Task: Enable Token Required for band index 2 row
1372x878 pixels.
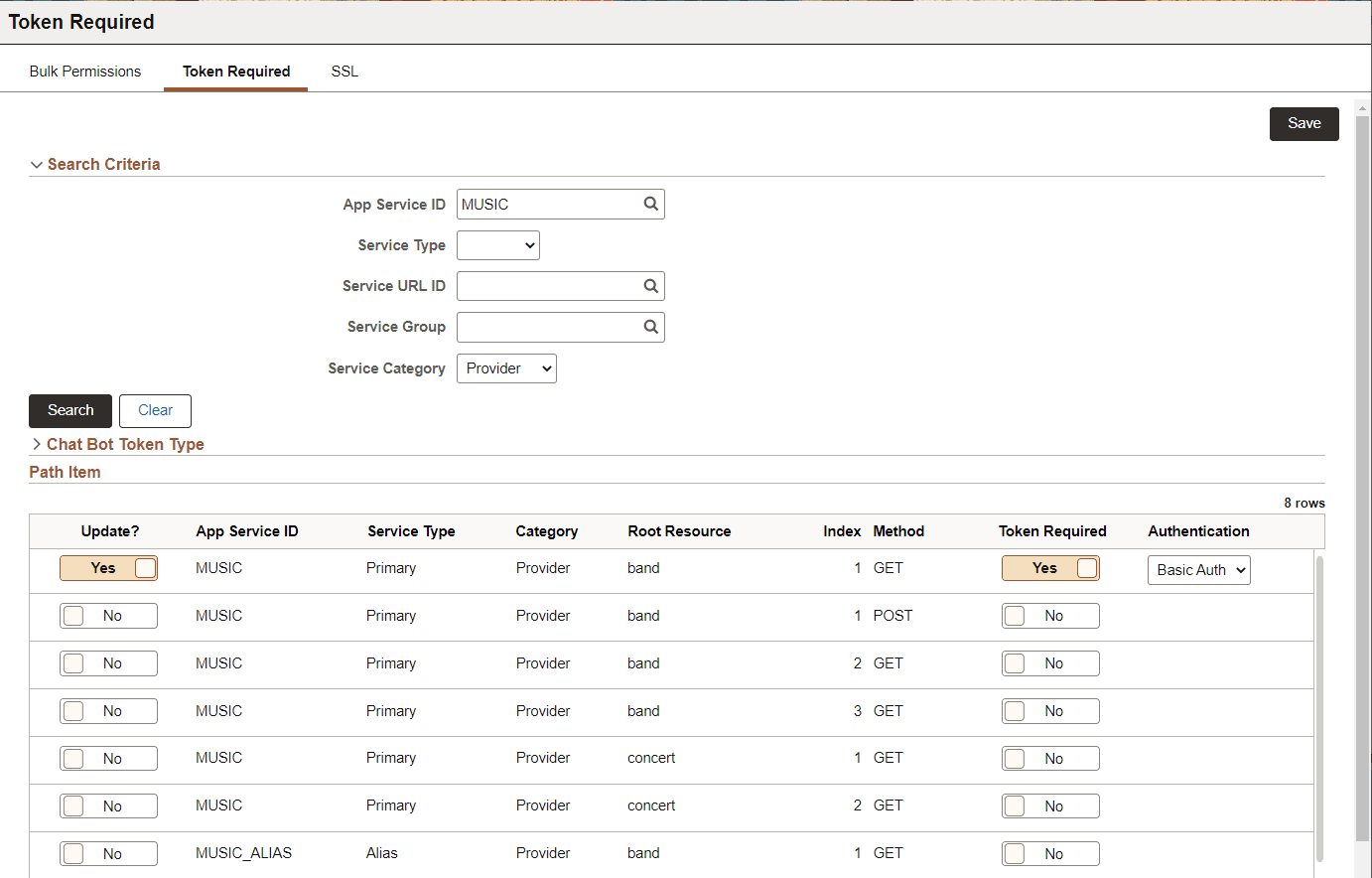Action: click(x=1050, y=663)
